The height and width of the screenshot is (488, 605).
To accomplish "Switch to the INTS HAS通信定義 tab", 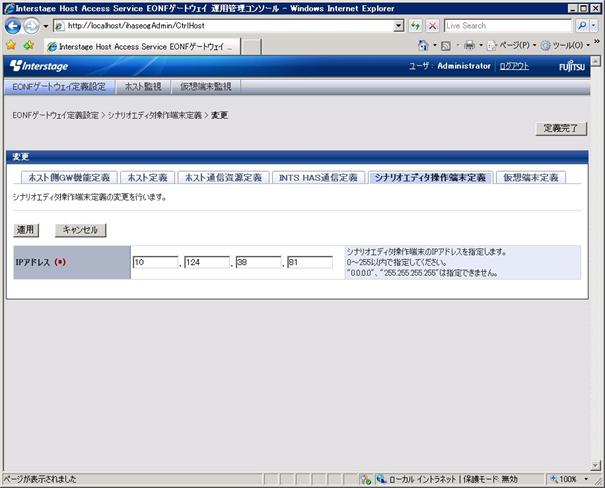I will (318, 177).
